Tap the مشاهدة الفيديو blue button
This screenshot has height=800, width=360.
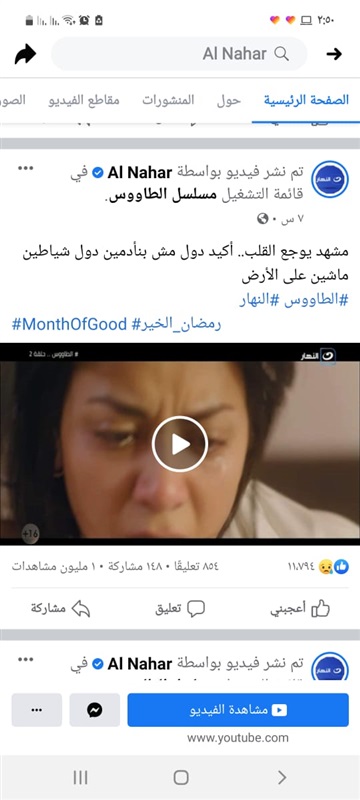(x=238, y=710)
